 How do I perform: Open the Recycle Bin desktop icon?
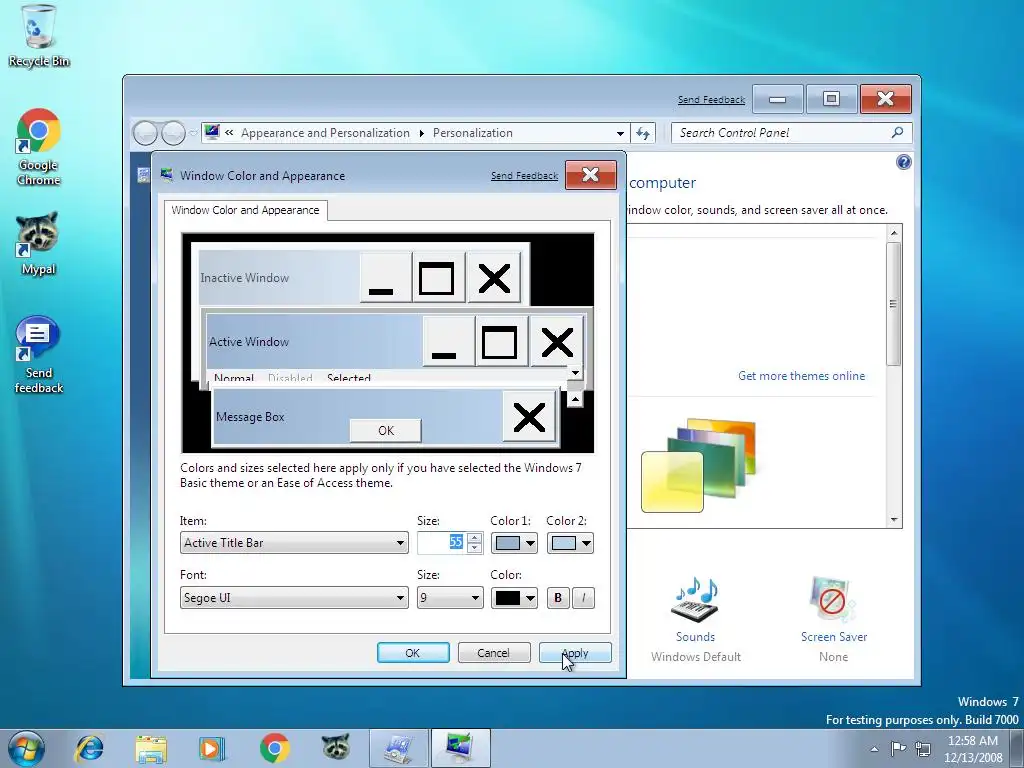click(38, 36)
